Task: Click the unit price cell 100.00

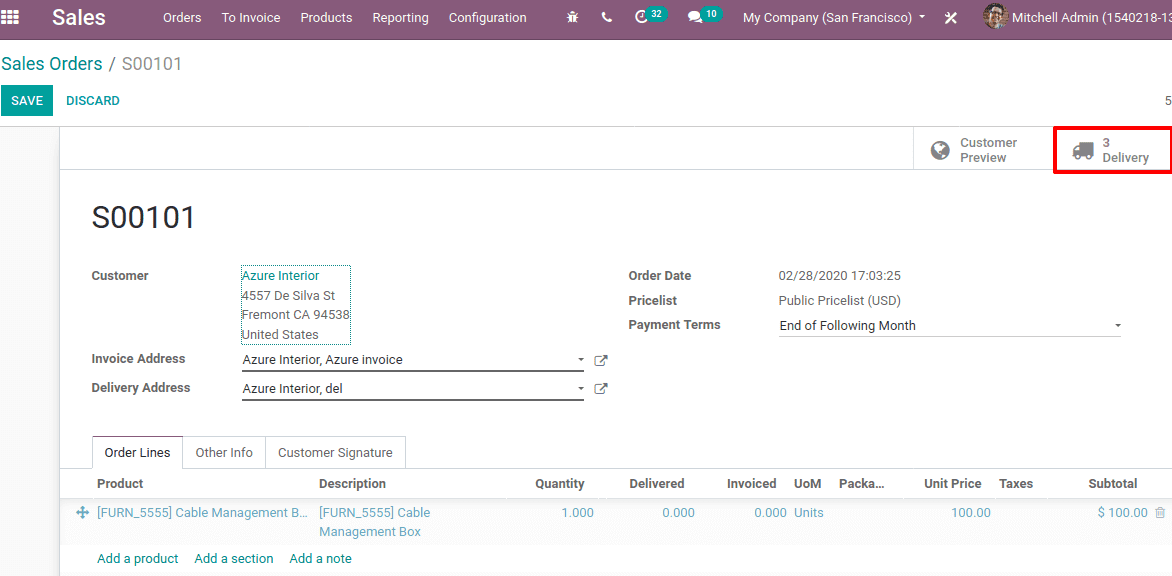Action: 971,512
